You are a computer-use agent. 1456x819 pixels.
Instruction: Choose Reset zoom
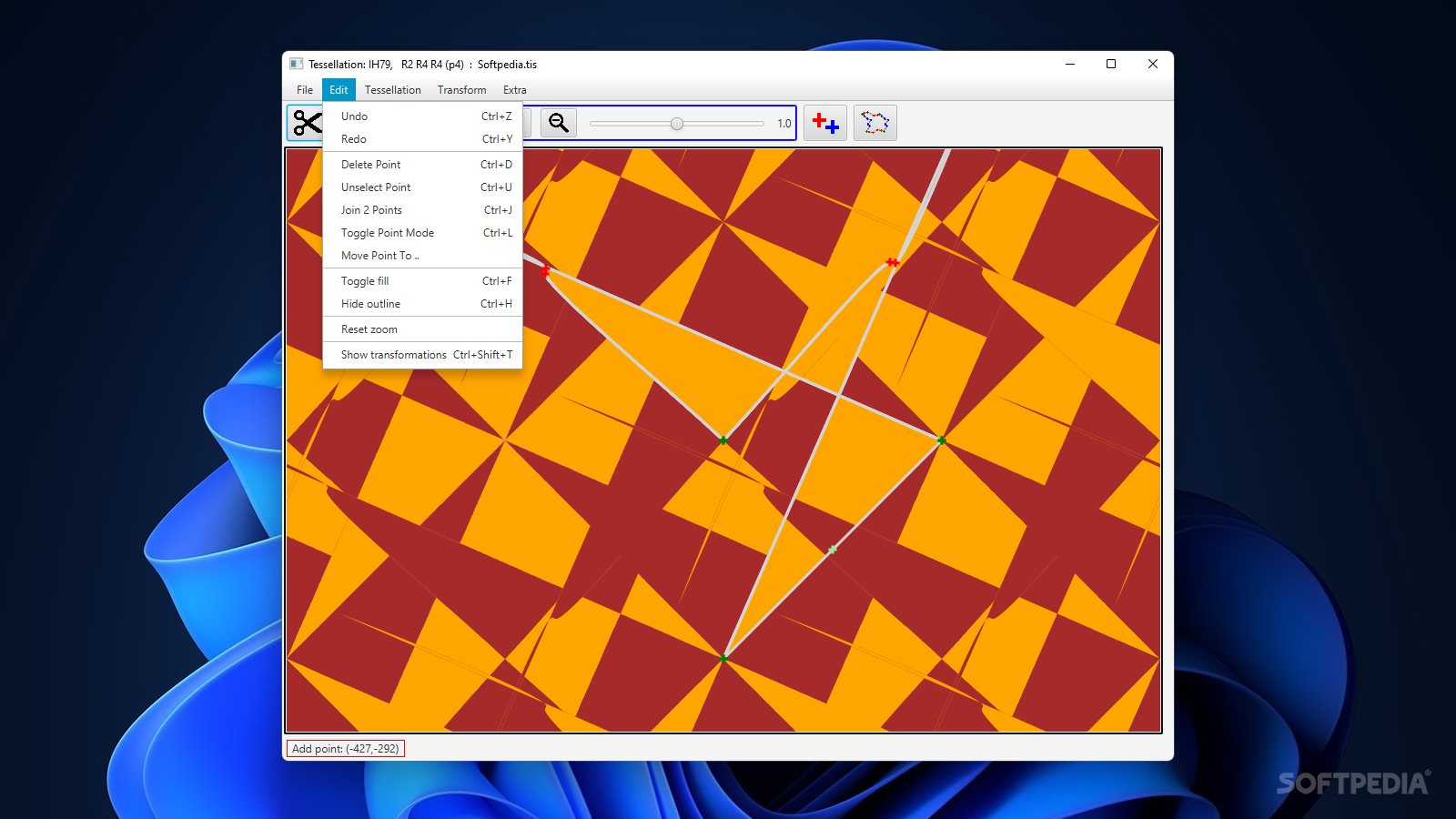(x=423, y=329)
